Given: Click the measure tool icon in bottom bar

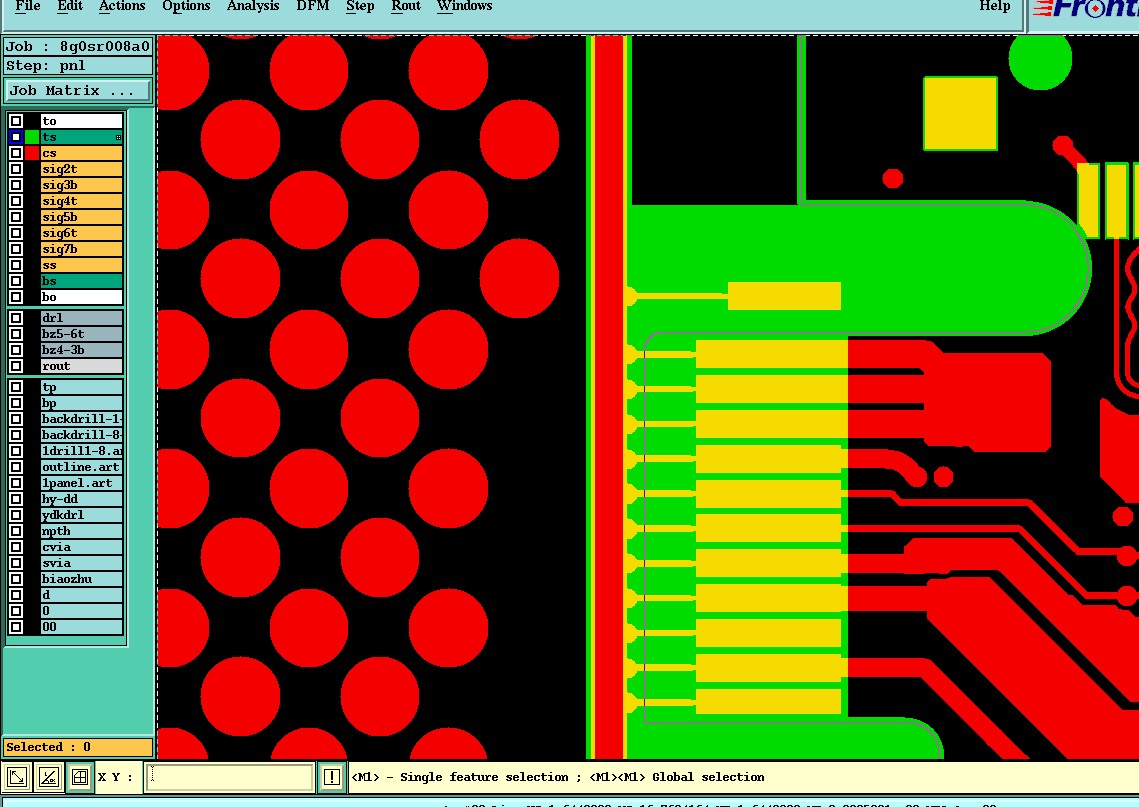Looking at the screenshot, I should pos(49,777).
